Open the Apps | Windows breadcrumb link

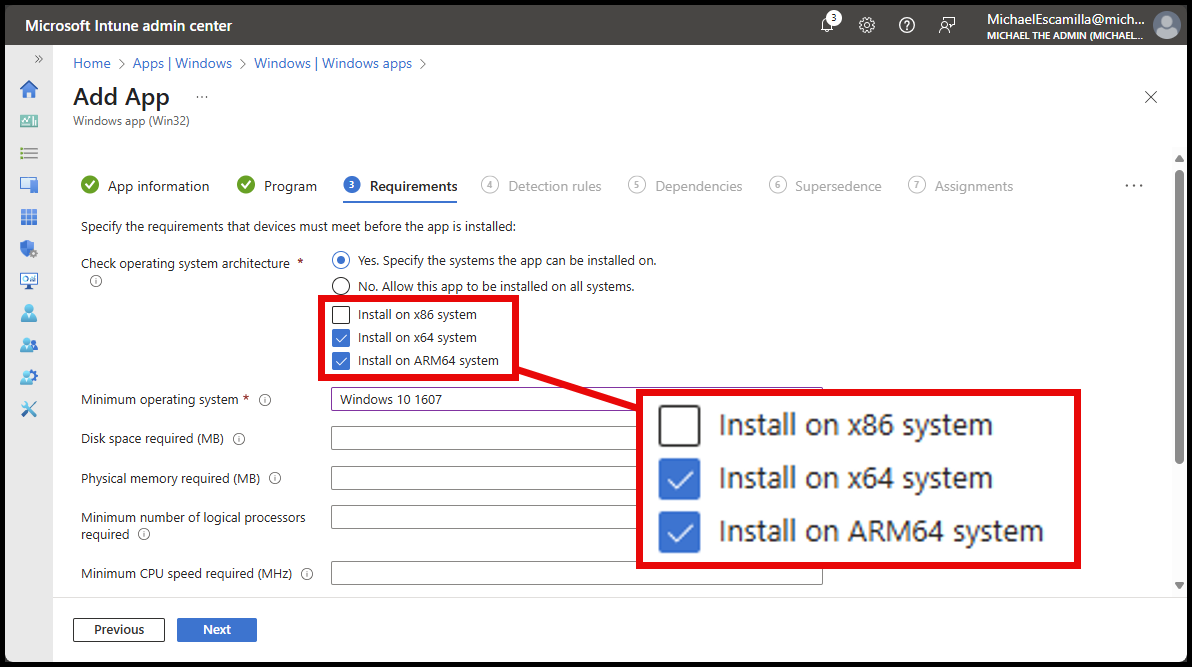(182, 62)
